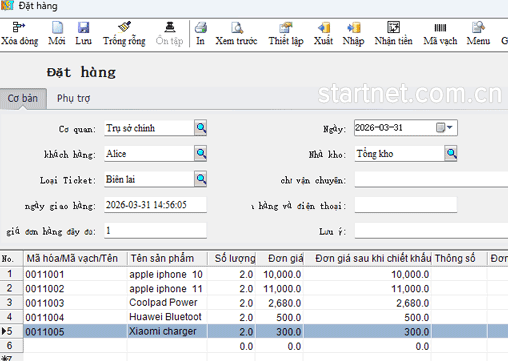
Task: Select product cell Huawei Bluetoot
Action: tap(167, 317)
